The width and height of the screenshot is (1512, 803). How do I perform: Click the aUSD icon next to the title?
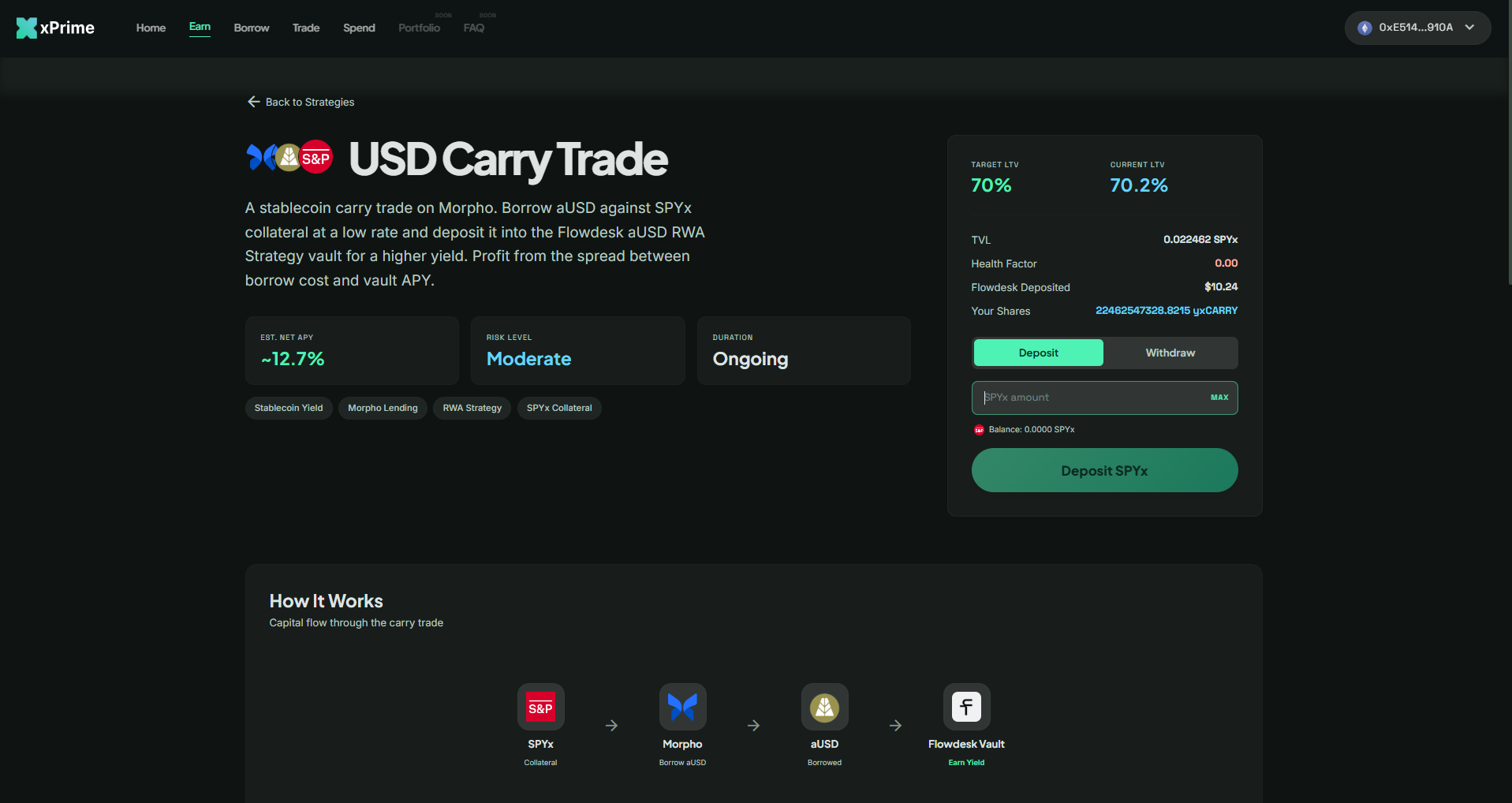(289, 158)
